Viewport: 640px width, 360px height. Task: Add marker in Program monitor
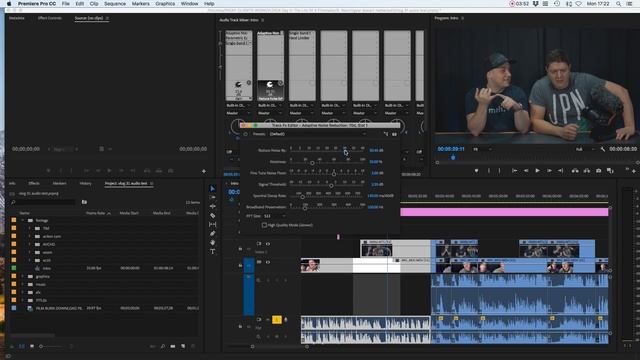tap(476, 171)
